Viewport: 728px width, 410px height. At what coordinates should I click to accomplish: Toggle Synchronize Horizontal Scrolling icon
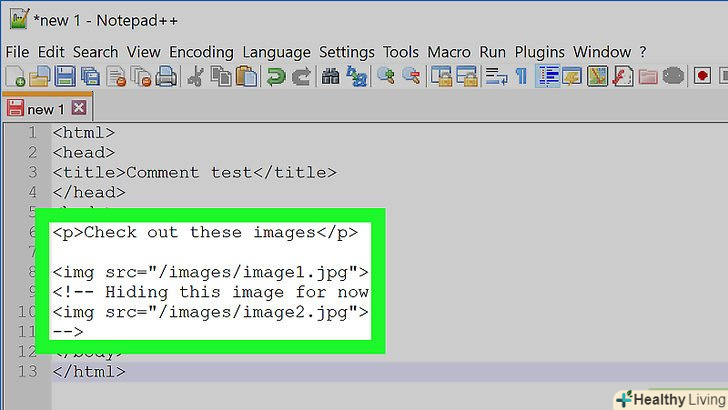(x=467, y=76)
